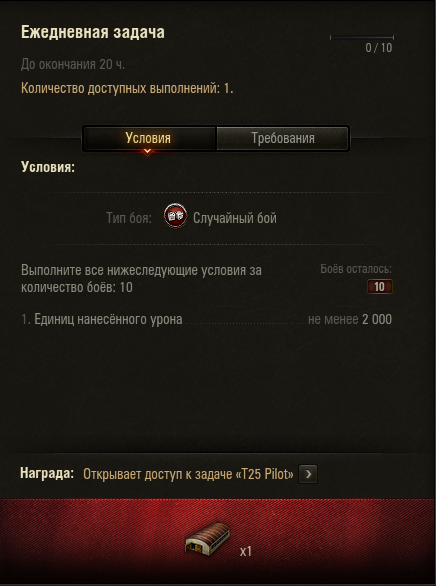Open the T25 Pilot task arrow button

[x=308, y=474]
